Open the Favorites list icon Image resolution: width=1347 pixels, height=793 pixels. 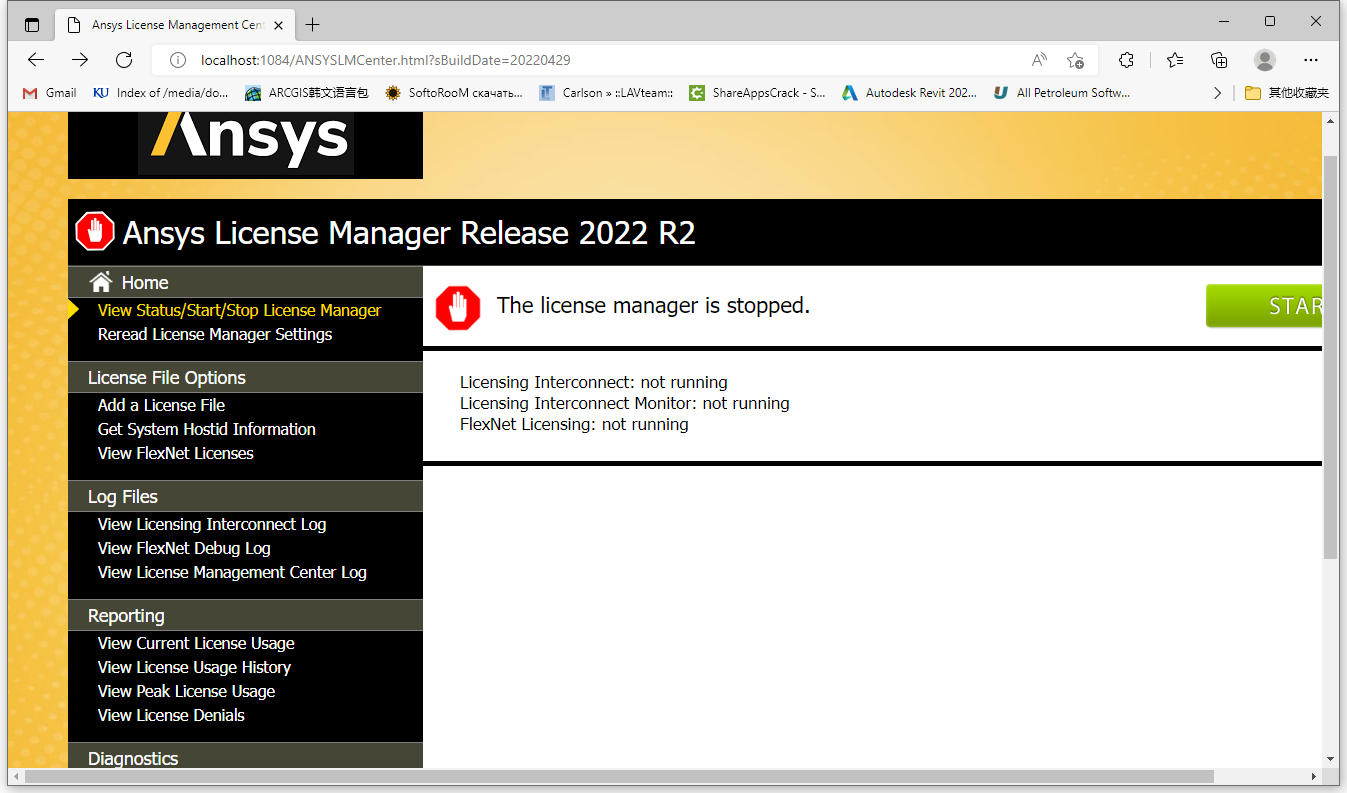1175,60
